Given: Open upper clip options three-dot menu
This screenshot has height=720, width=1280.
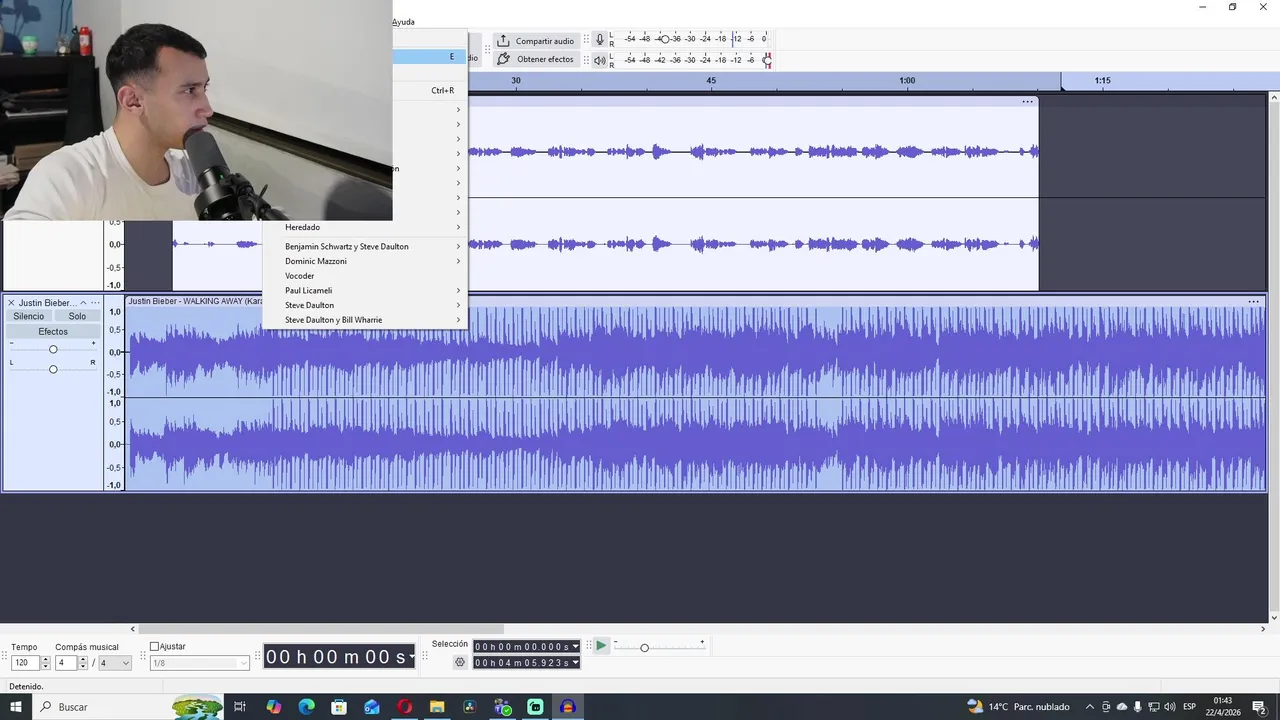Looking at the screenshot, I should 1027,102.
